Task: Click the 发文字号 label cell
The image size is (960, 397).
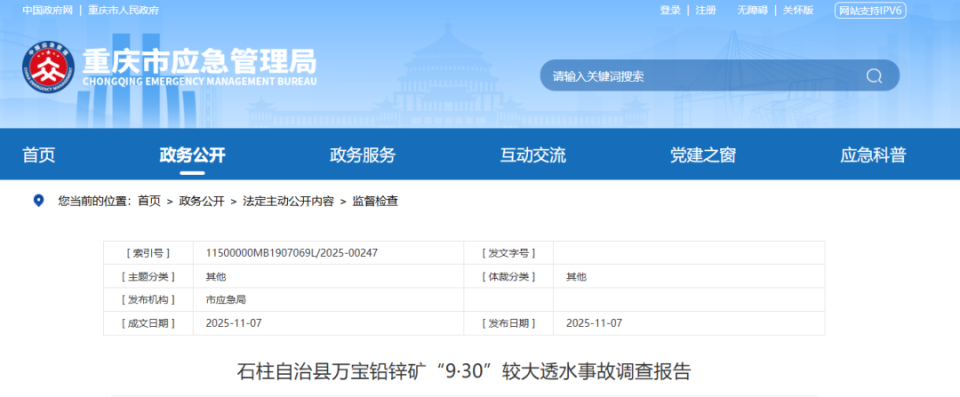Action: (509, 253)
